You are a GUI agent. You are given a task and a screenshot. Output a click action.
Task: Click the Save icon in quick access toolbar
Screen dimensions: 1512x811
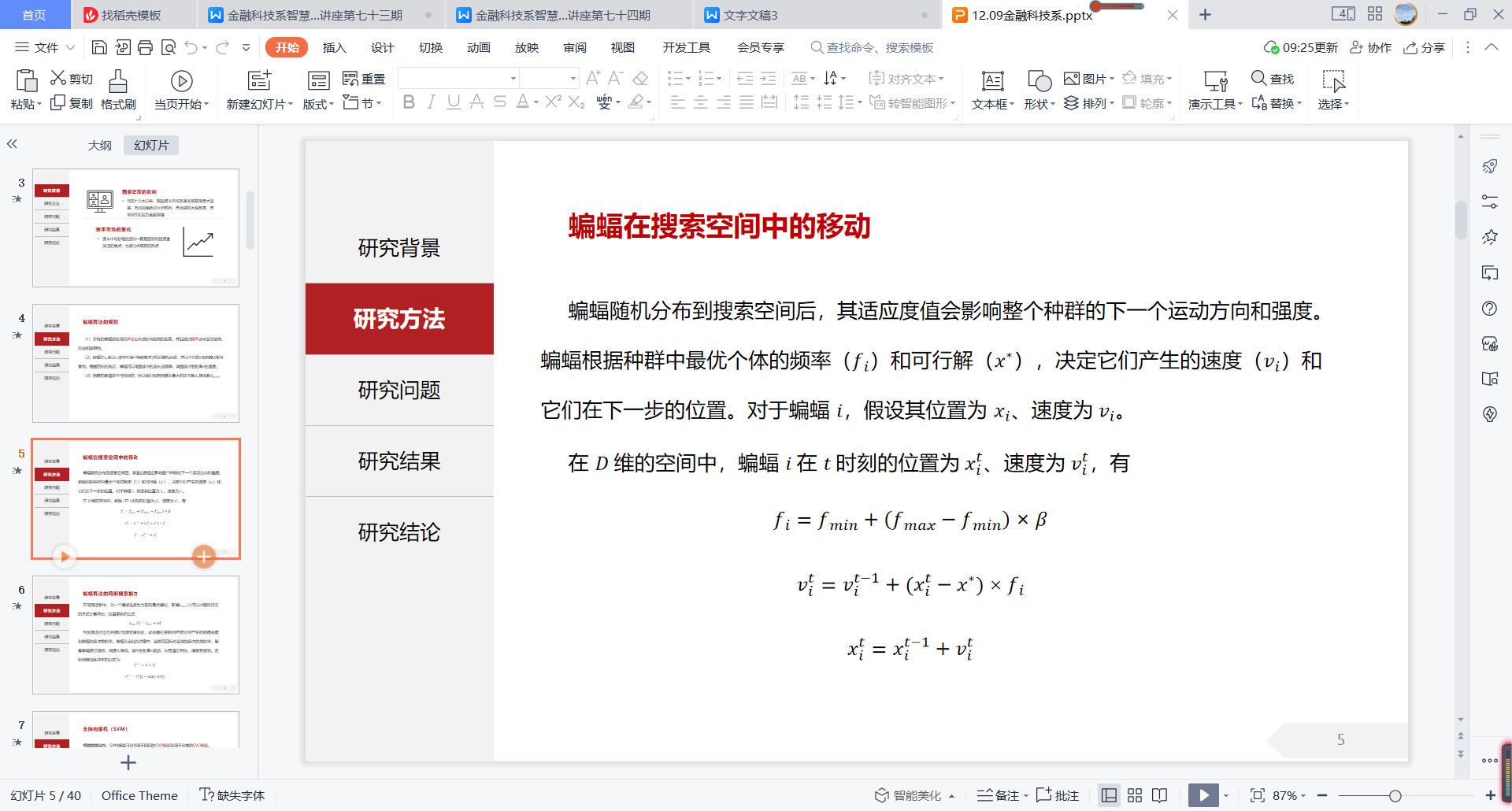99,47
